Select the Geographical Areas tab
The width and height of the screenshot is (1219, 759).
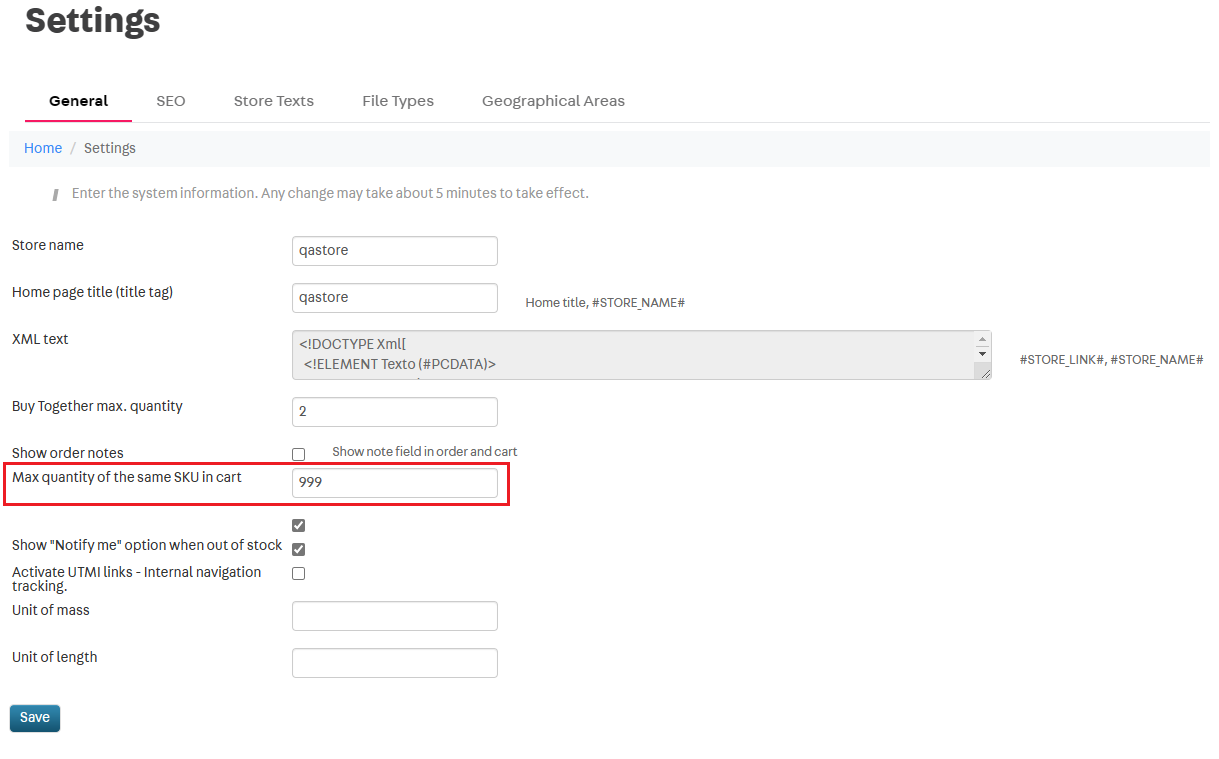click(553, 101)
